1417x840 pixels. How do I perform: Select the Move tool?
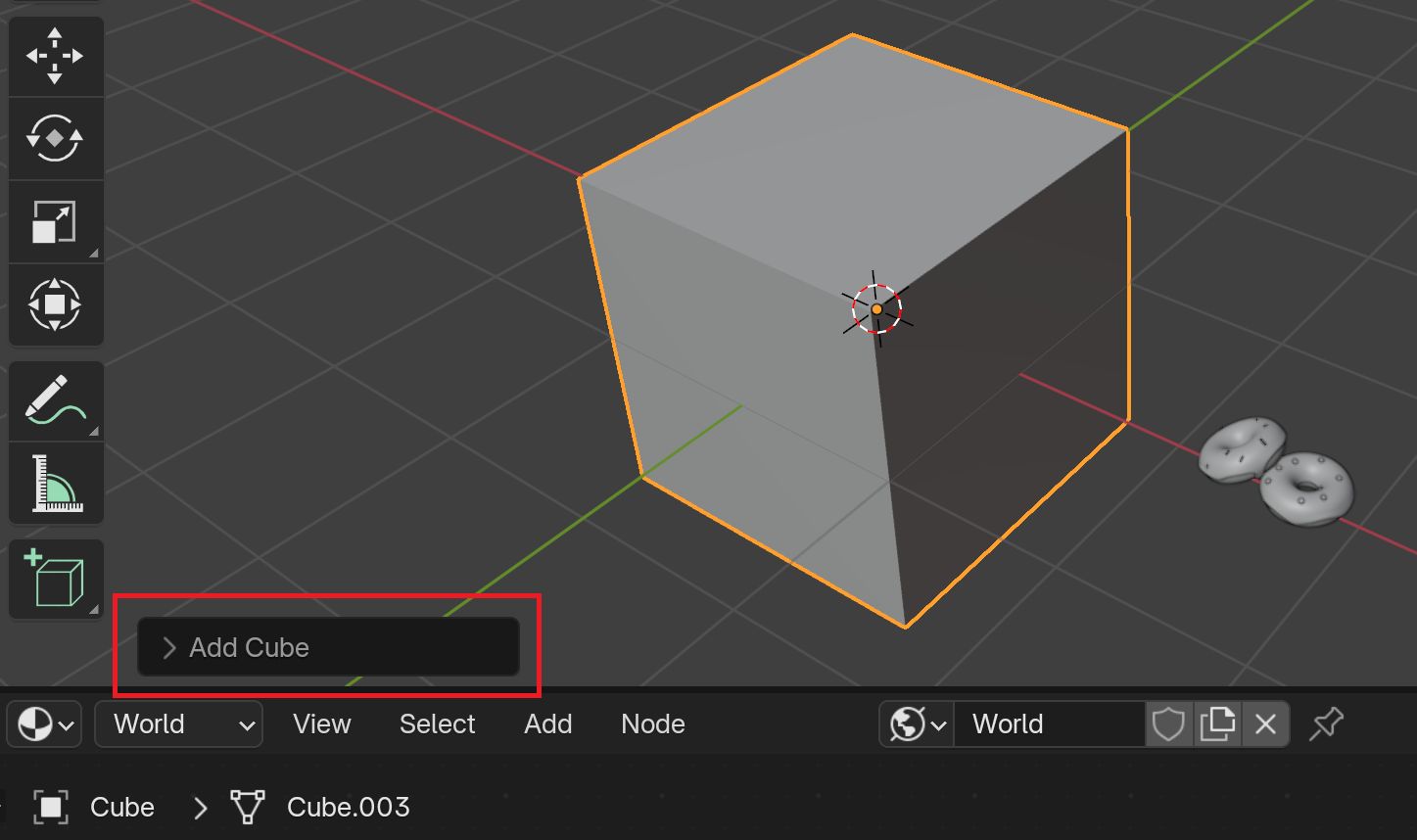pyautogui.click(x=56, y=56)
